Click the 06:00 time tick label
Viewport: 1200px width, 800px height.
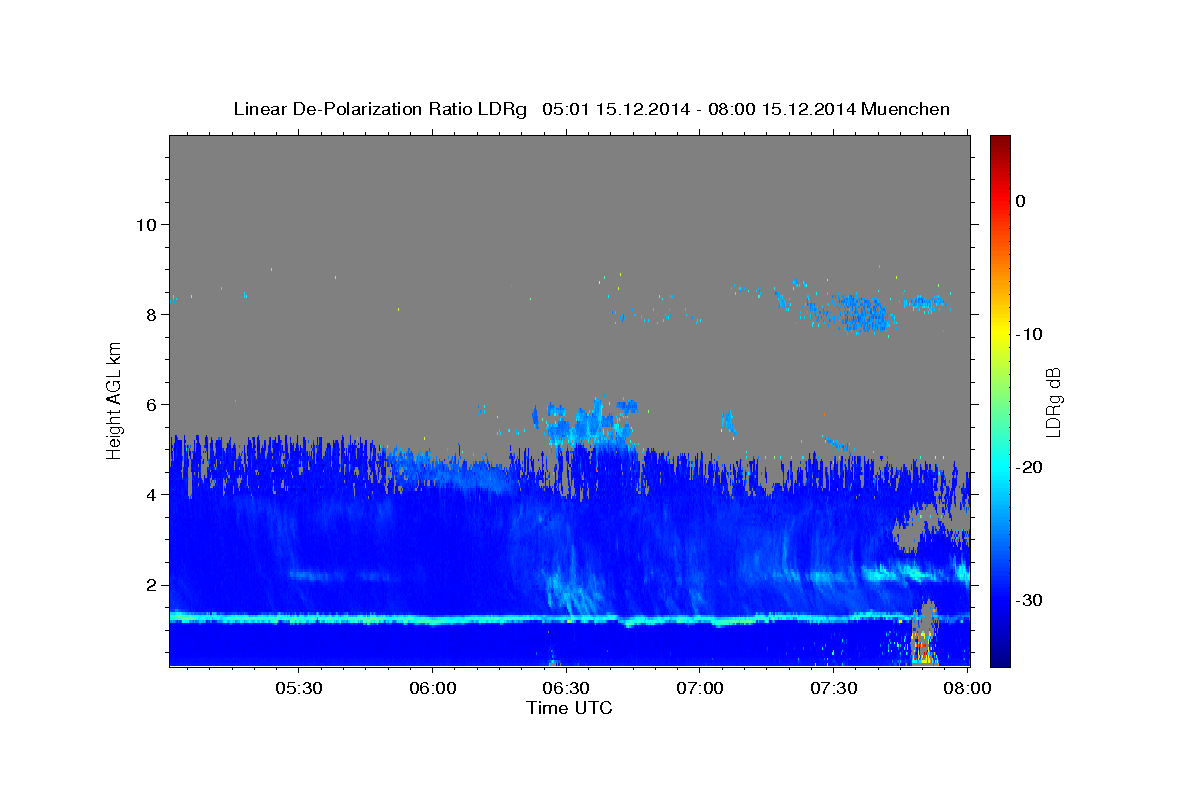tap(433, 689)
